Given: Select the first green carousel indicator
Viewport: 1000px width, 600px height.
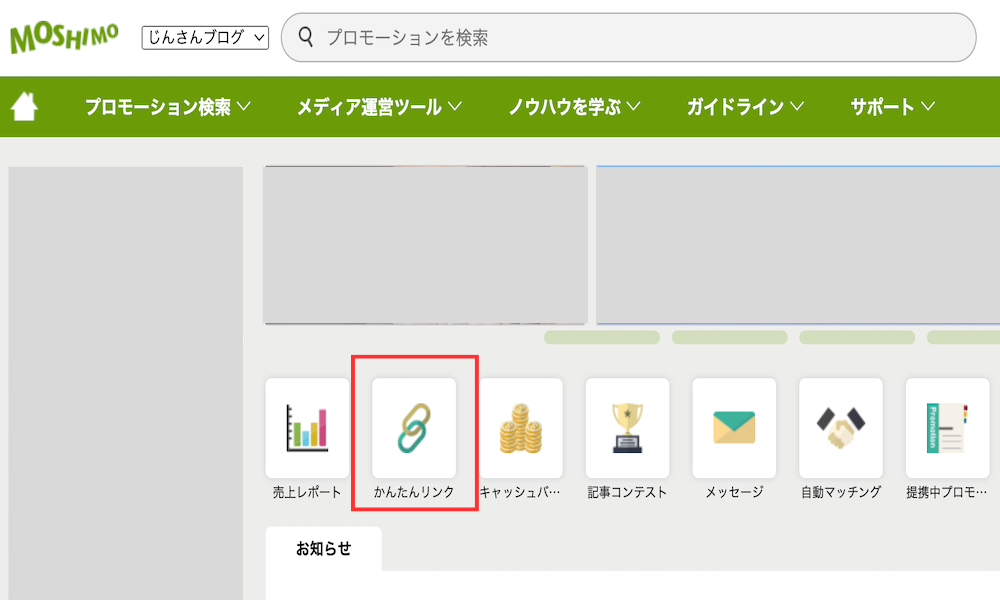Looking at the screenshot, I should [x=602, y=337].
